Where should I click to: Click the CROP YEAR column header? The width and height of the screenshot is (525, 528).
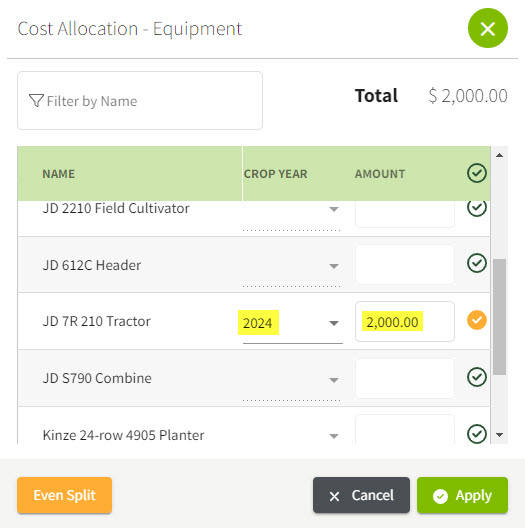click(275, 174)
